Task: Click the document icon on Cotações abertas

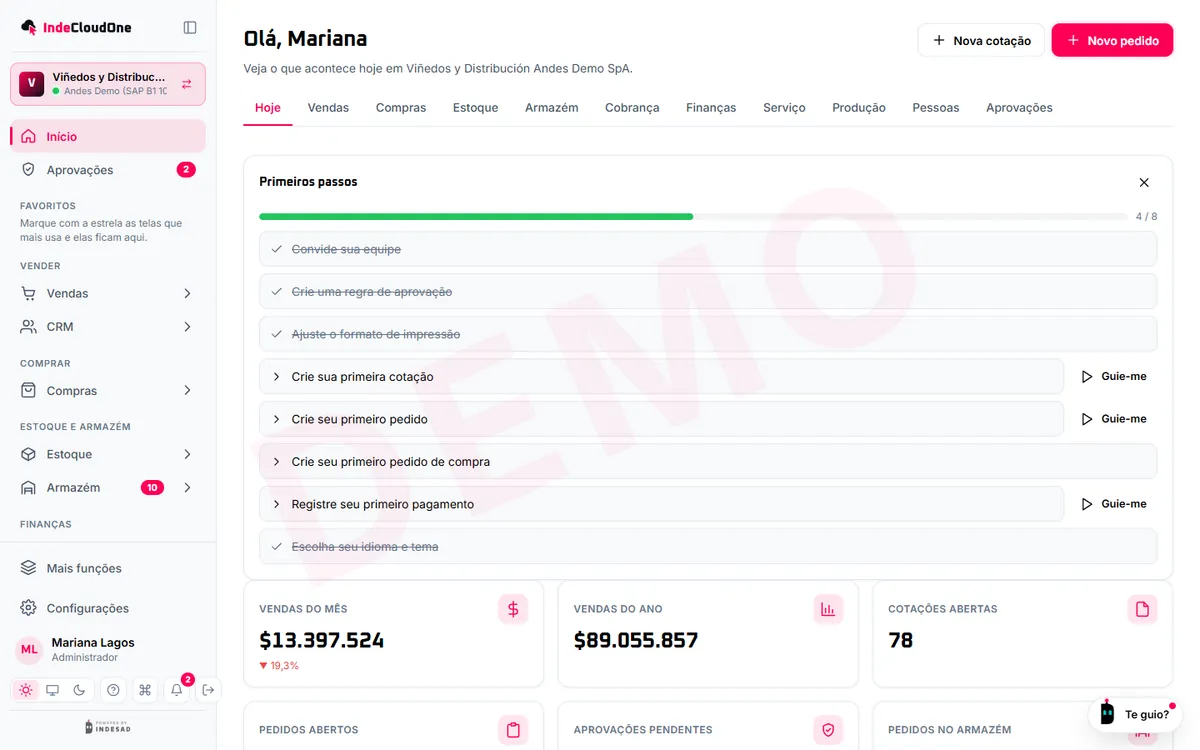Action: (1142, 609)
